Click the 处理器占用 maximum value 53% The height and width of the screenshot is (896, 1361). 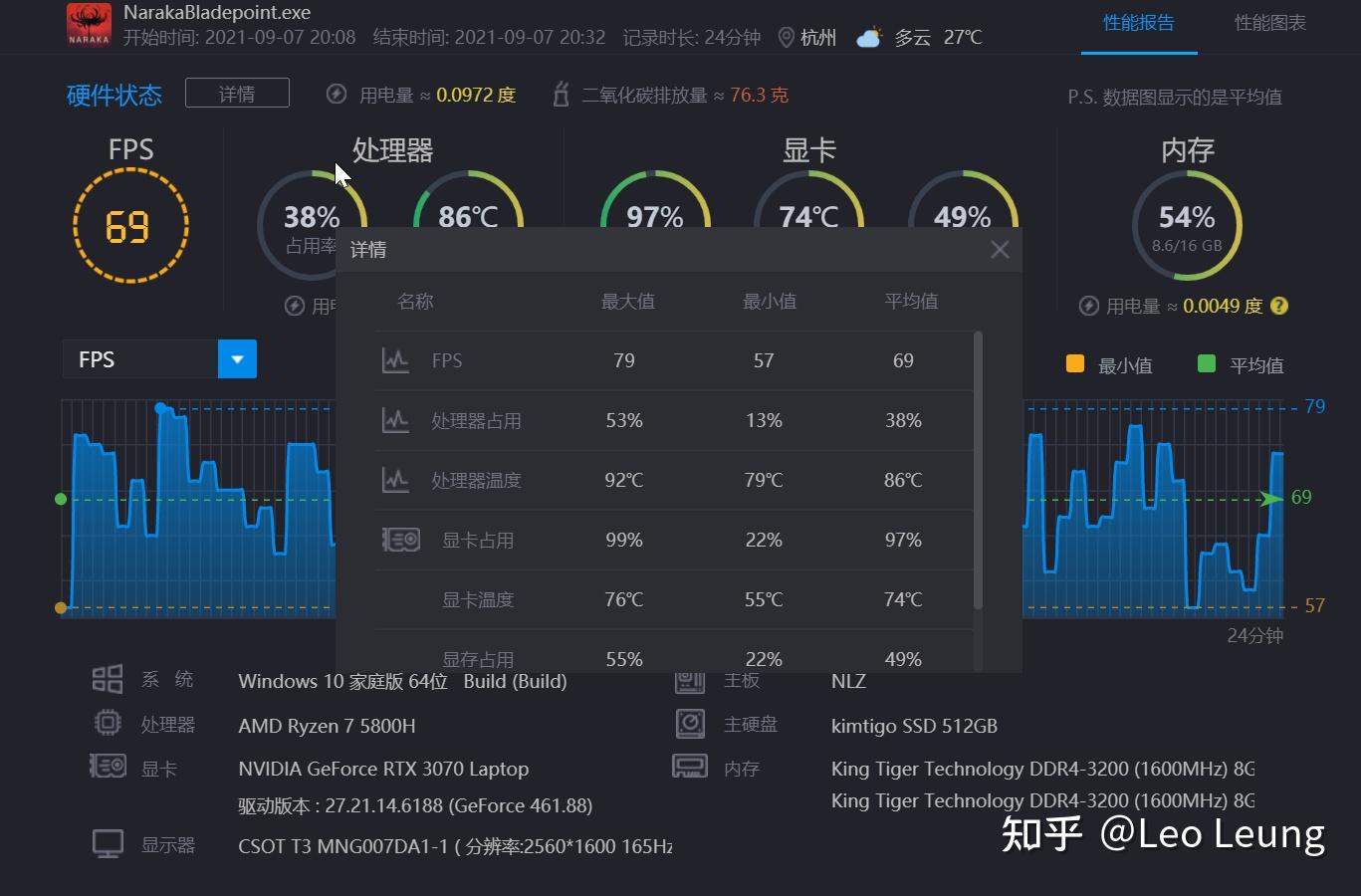click(x=624, y=420)
